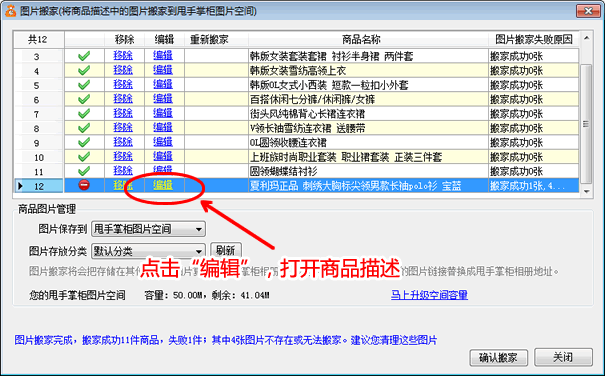The width and height of the screenshot is (605, 376).
Task: Click the red failure icon in row 12
Action: coord(84,185)
